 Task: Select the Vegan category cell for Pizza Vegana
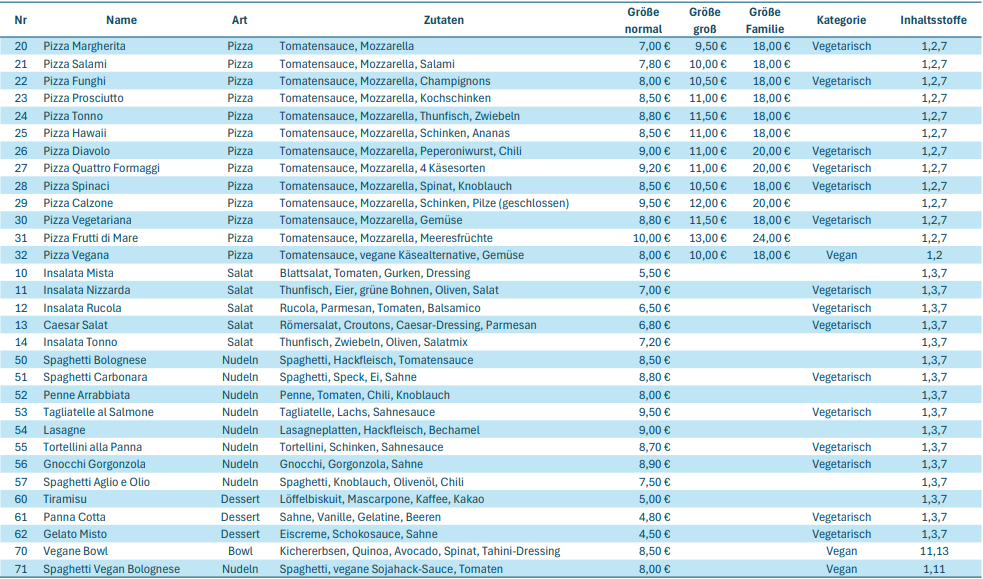click(841, 255)
